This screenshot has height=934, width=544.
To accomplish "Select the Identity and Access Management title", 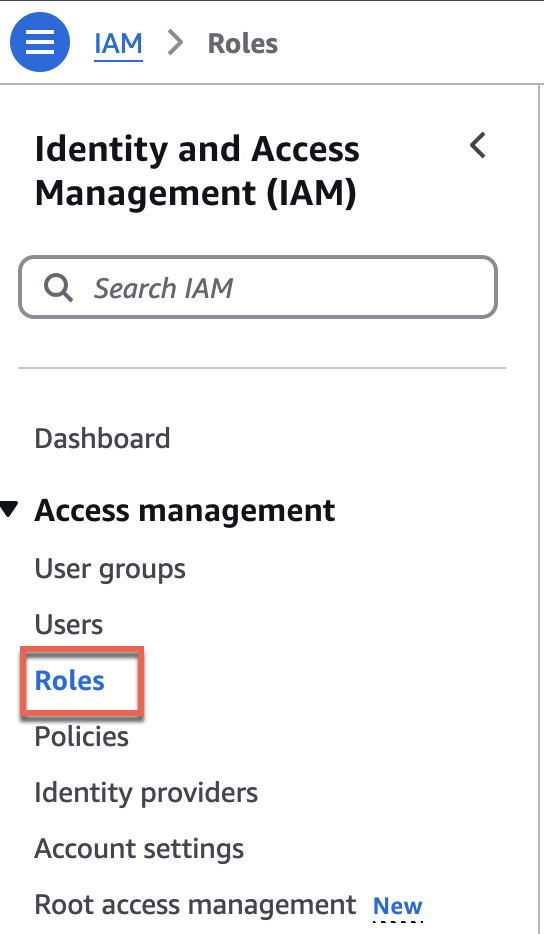I will (x=197, y=172).
